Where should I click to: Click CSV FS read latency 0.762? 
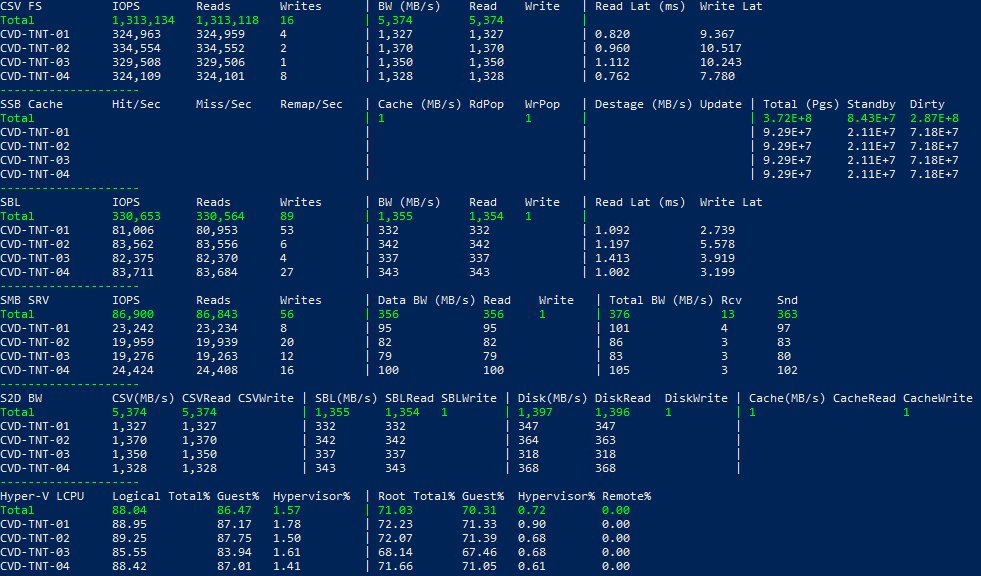coord(612,76)
